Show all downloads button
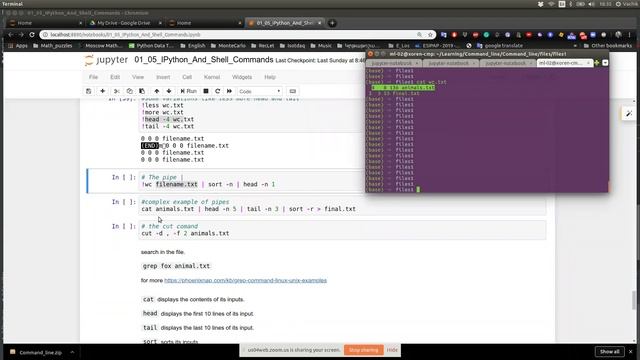The height and width of the screenshot is (360, 640). point(609,351)
